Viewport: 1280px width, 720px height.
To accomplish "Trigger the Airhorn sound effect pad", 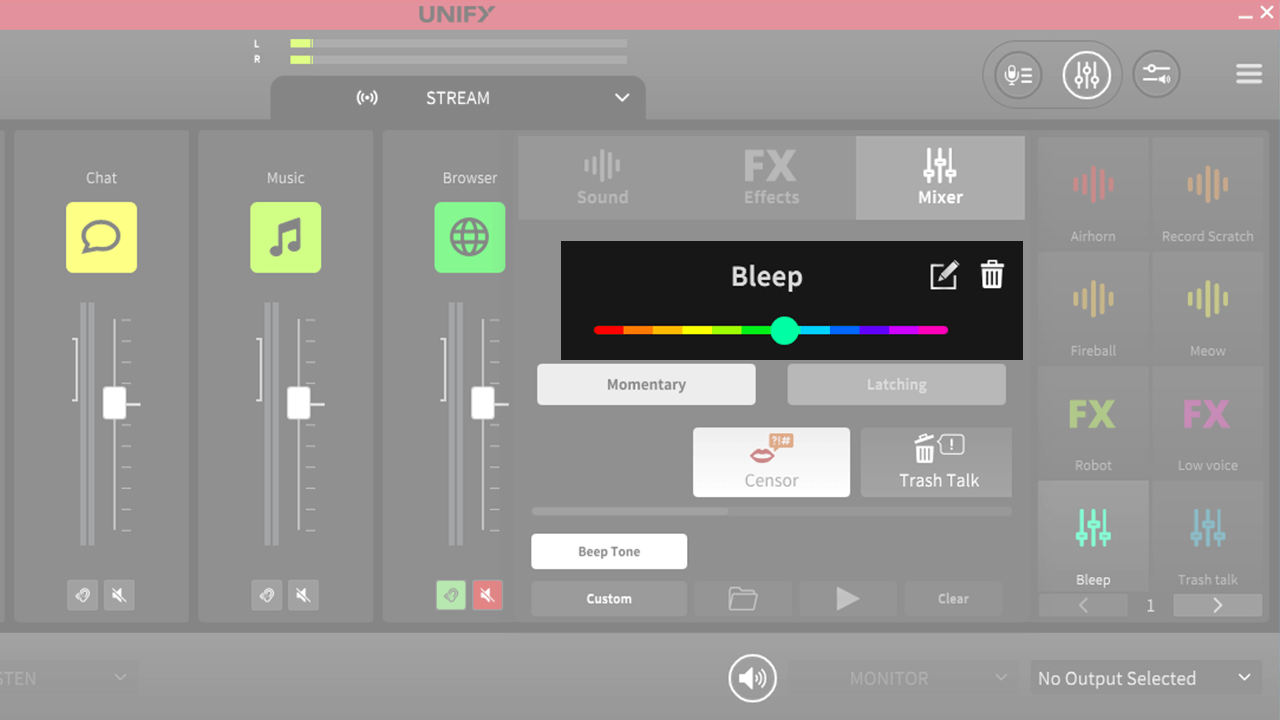I will pyautogui.click(x=1092, y=195).
